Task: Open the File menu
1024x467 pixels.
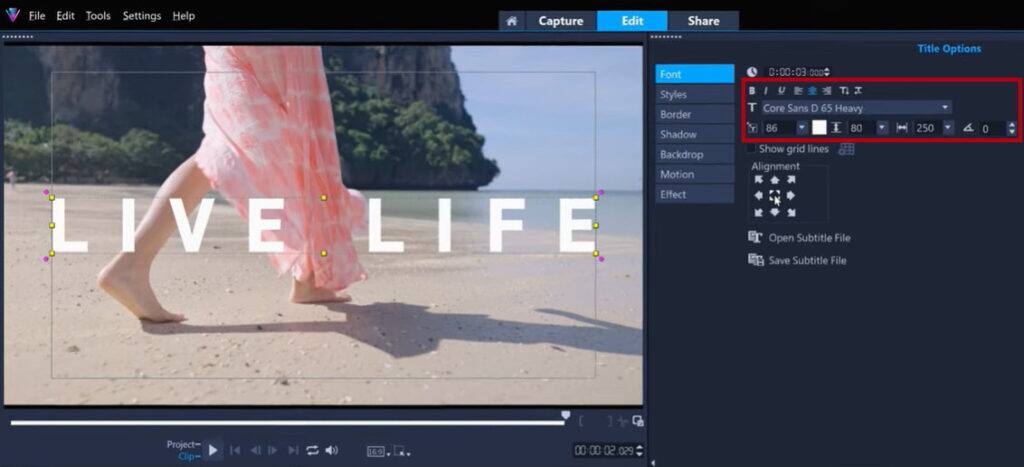Action: 37,16
